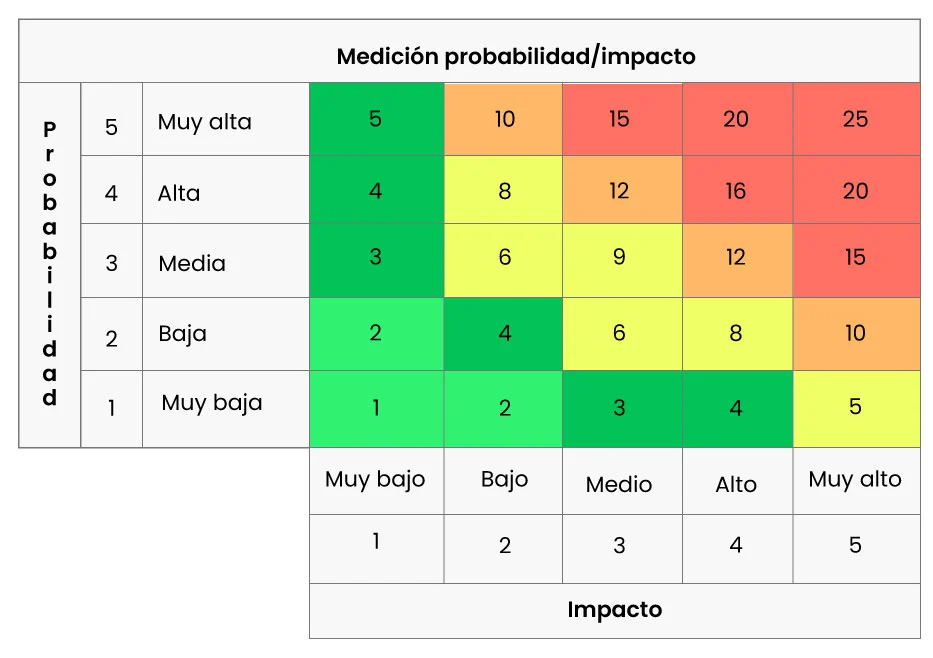Click the red cell with value 25
Screen dimensions: 933x658
click(x=855, y=119)
